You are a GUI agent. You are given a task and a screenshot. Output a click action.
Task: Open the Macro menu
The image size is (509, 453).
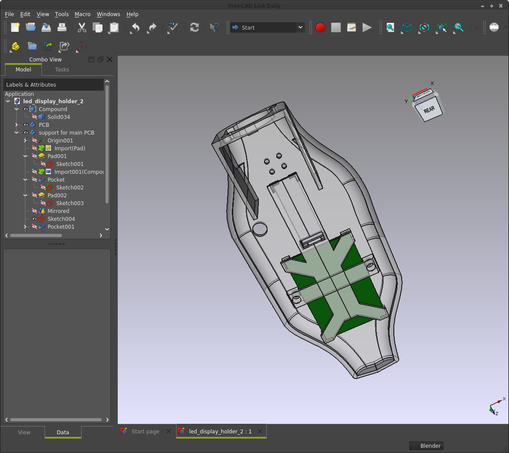click(82, 14)
